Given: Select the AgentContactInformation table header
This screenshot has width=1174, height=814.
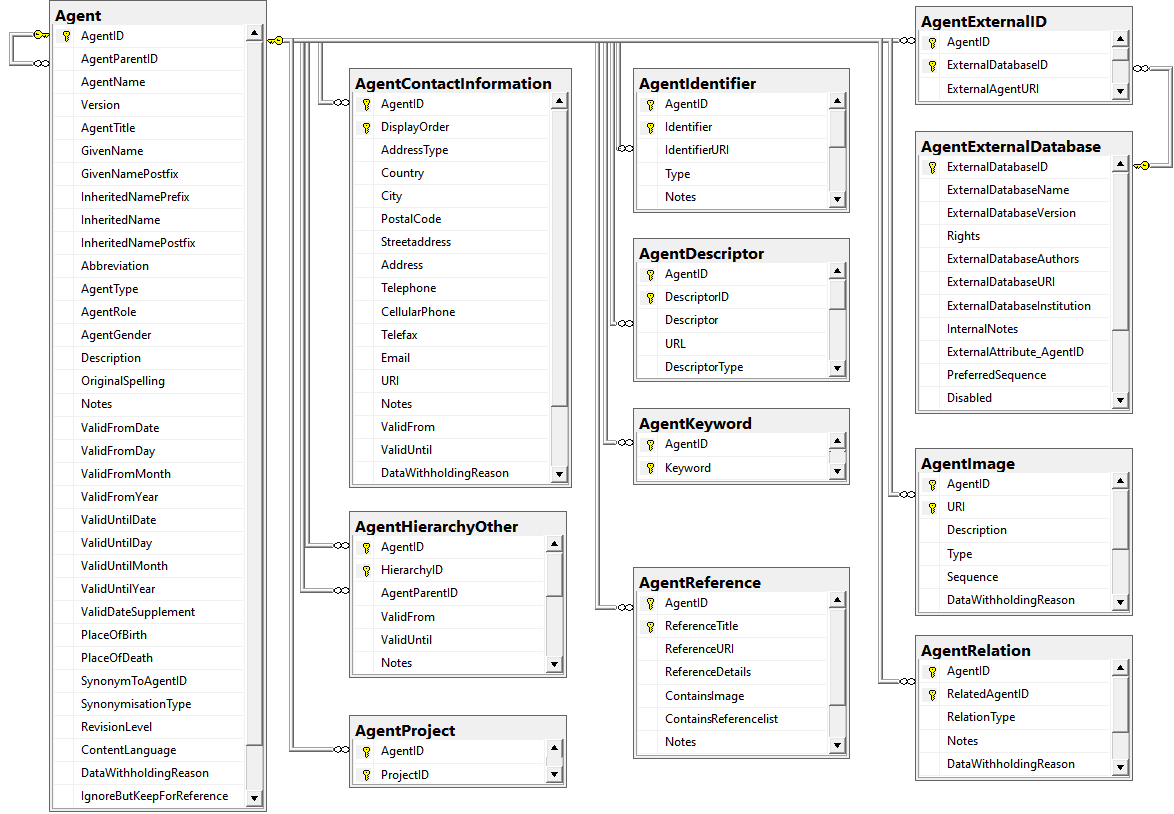Looking at the screenshot, I should [x=460, y=83].
